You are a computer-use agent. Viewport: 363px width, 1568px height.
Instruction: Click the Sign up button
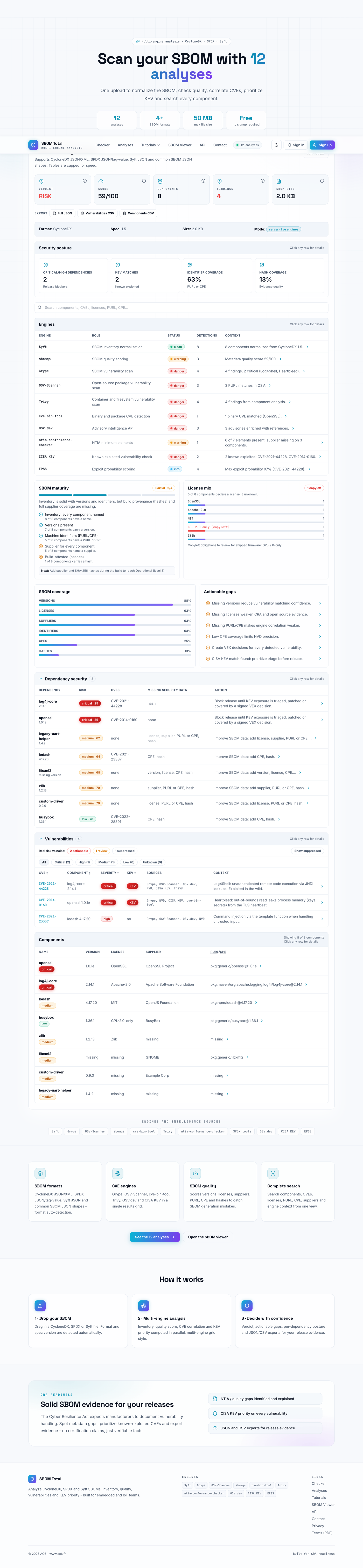(322, 145)
